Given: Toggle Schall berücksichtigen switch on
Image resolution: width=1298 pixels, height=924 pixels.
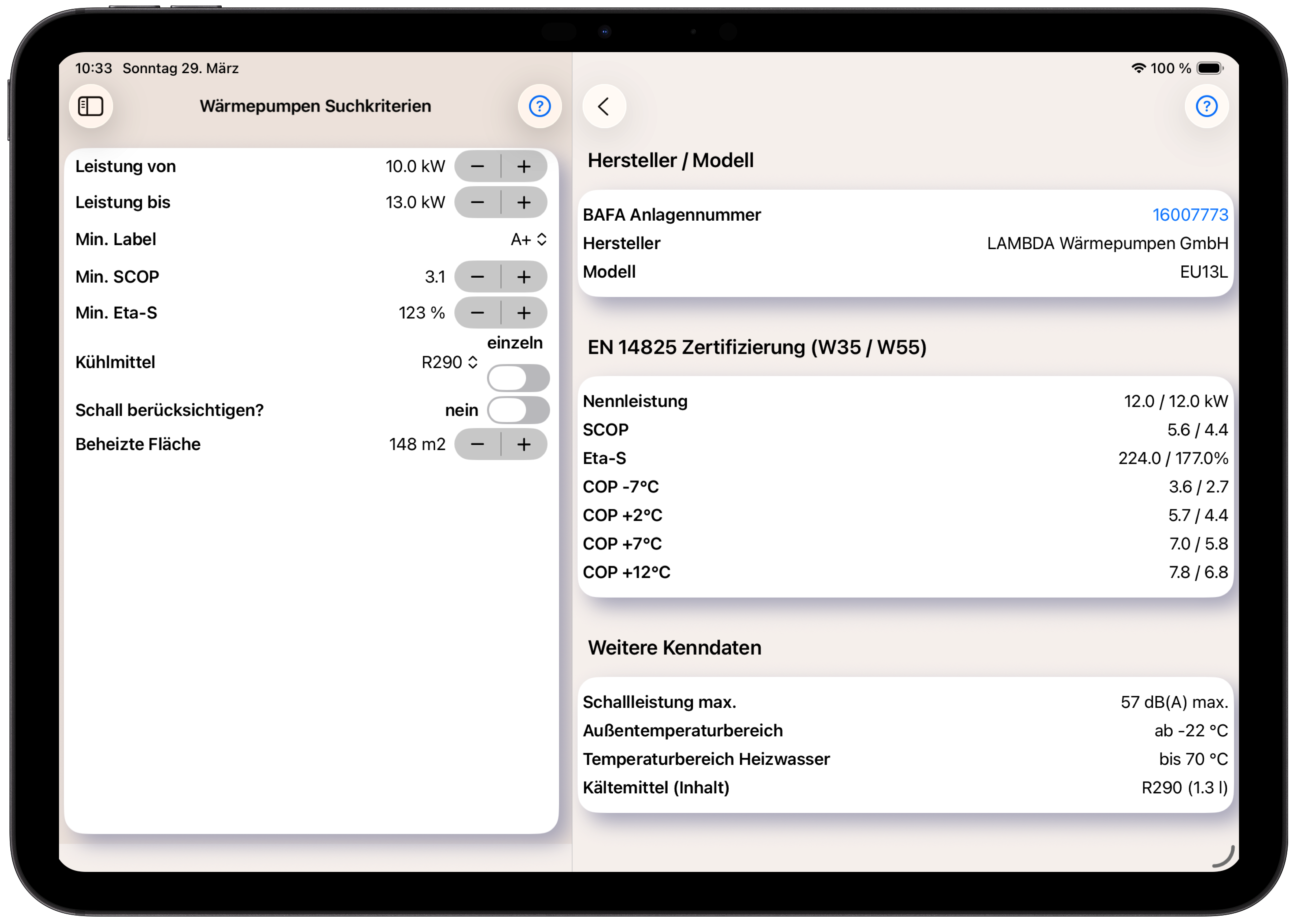Looking at the screenshot, I should pyautogui.click(x=517, y=409).
